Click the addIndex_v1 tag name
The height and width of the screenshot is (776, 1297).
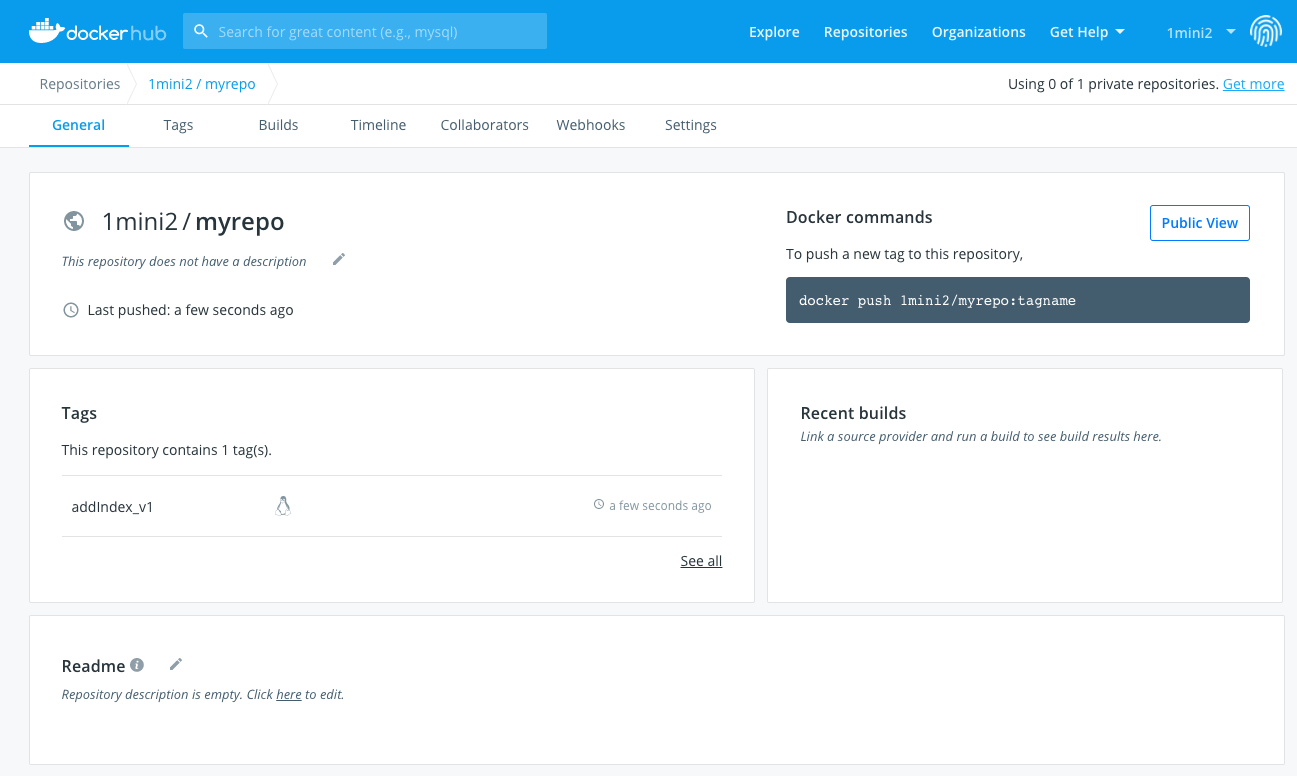tap(113, 507)
